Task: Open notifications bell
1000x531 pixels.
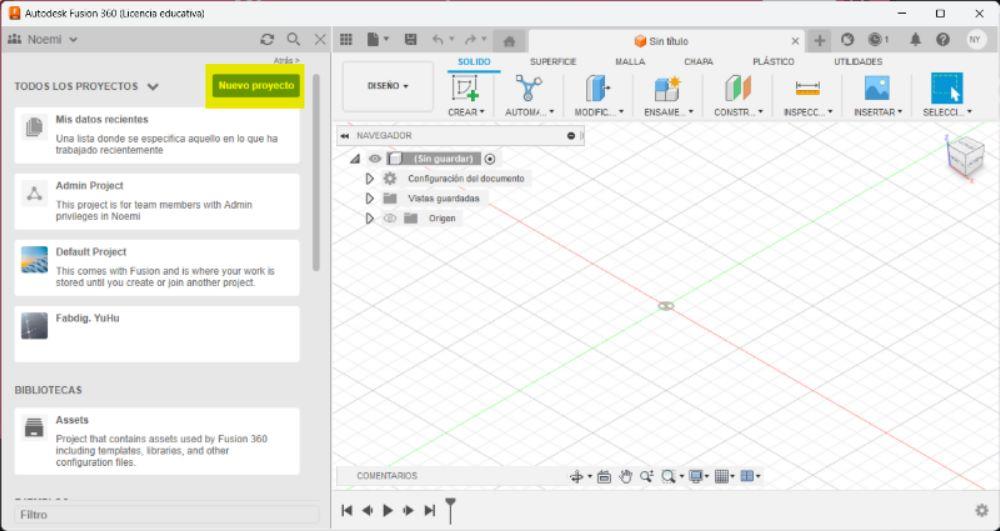Action: (915, 40)
